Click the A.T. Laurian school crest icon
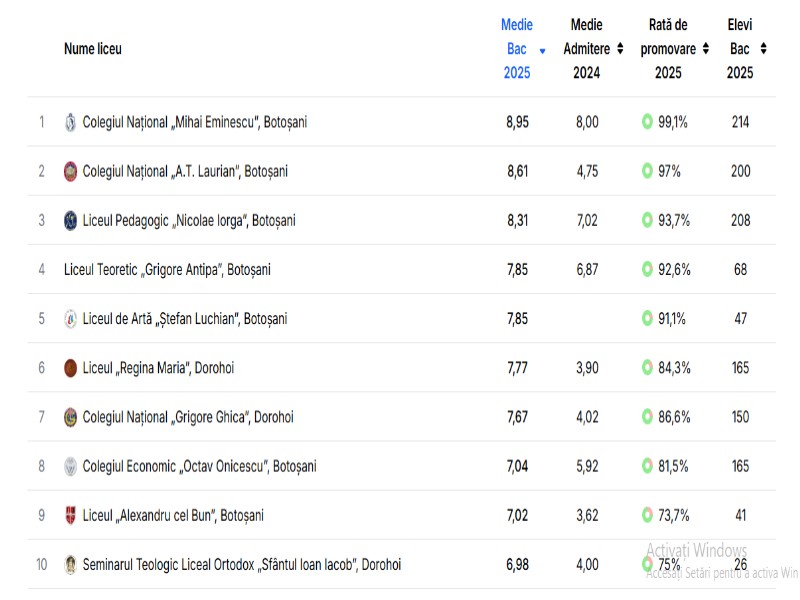This screenshot has width=800, height=600. tap(70, 171)
